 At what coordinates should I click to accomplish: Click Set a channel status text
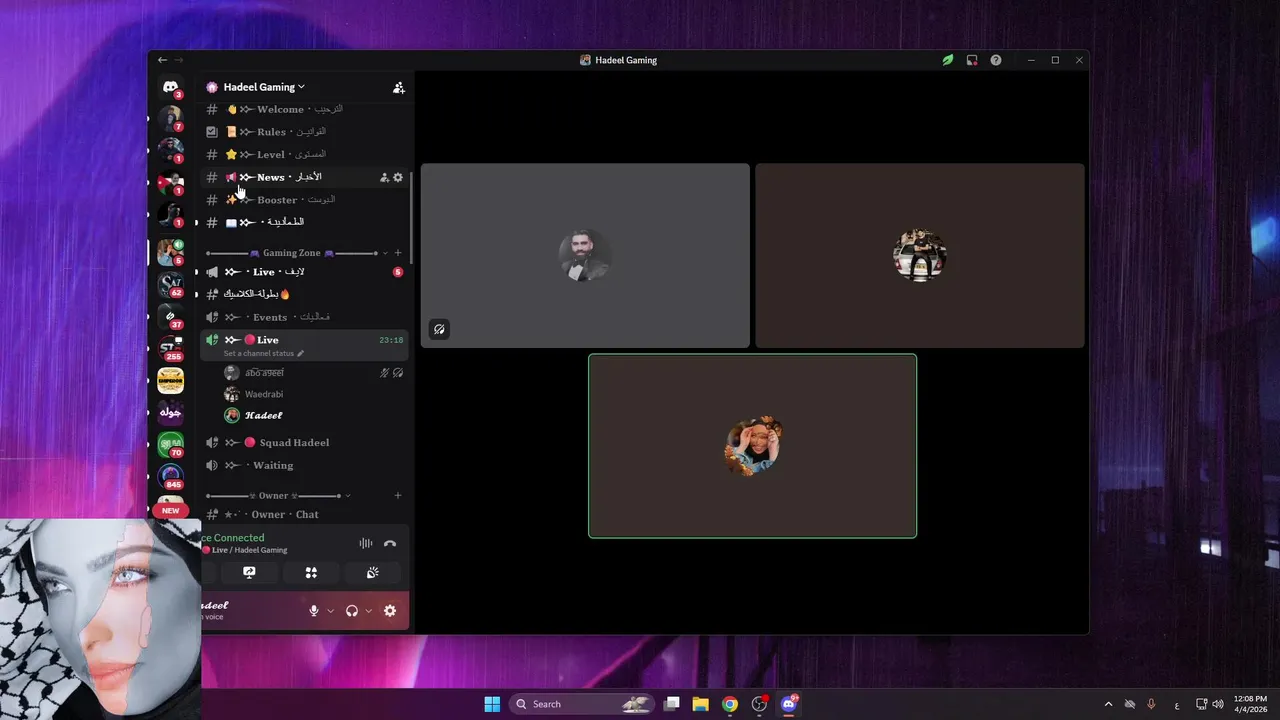(x=258, y=353)
